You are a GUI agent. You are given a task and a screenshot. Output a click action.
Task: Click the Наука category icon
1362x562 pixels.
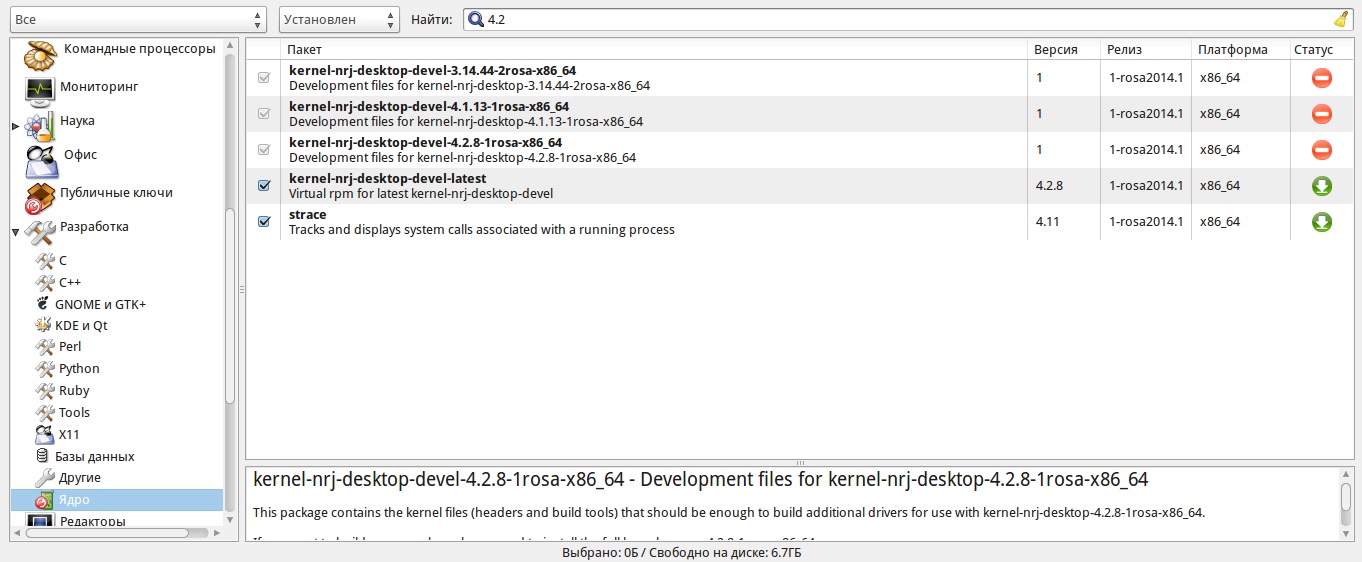tap(40, 125)
